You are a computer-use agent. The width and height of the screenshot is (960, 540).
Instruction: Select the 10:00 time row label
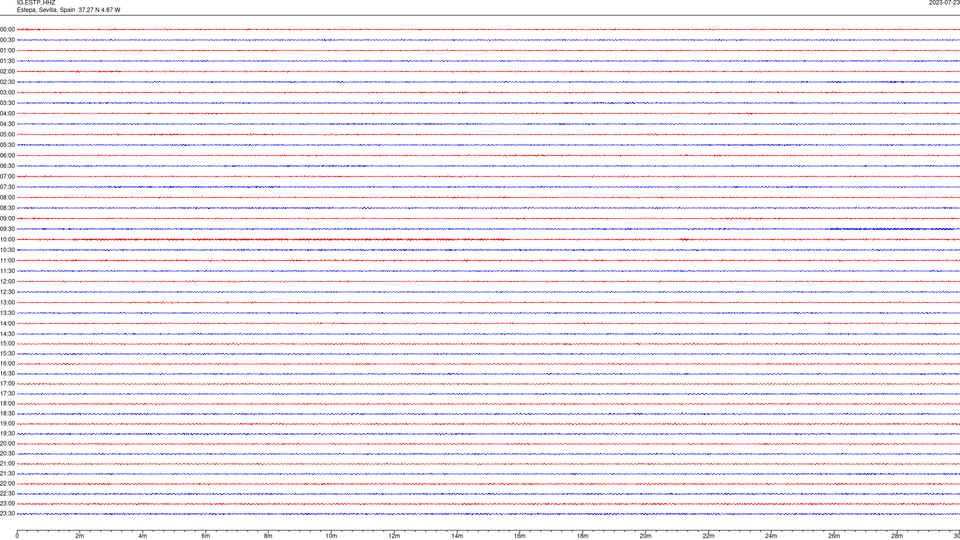pyautogui.click(x=7, y=239)
